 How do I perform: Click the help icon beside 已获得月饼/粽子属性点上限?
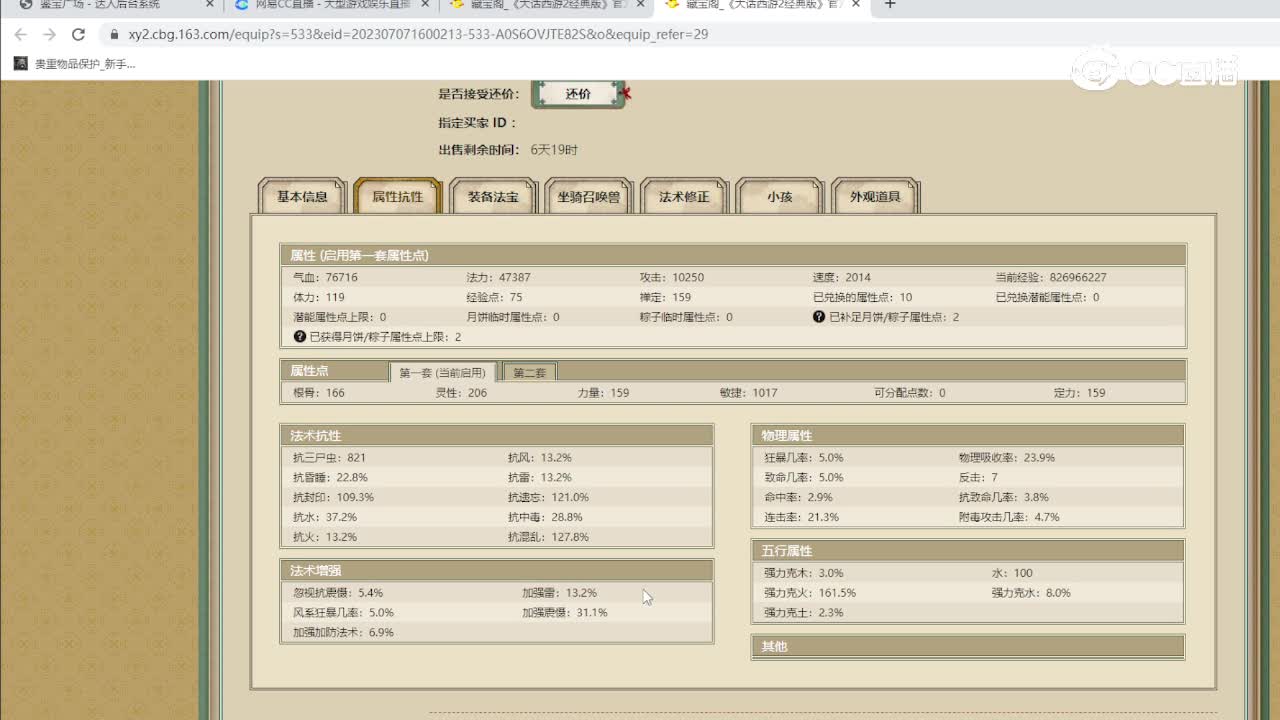click(x=299, y=337)
